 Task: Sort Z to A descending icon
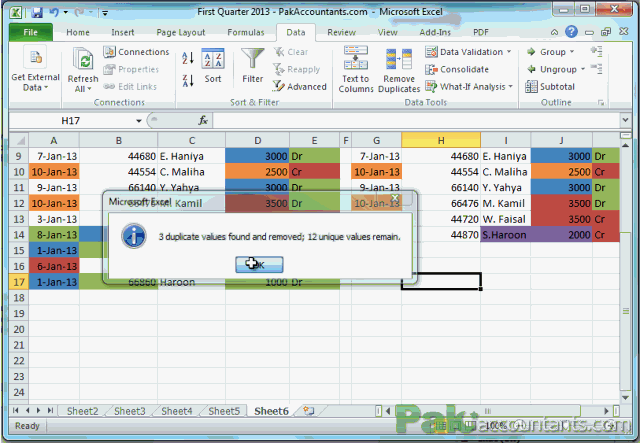[188, 80]
